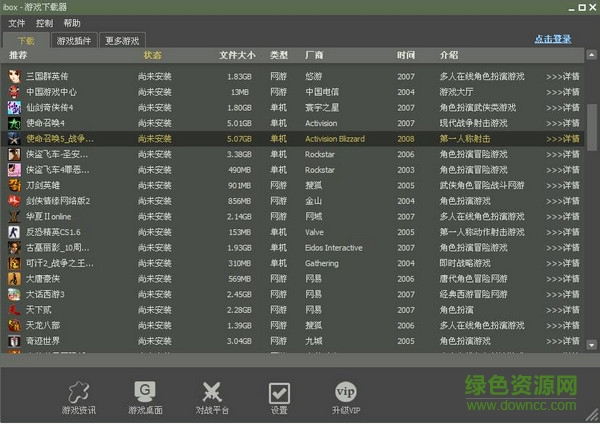Click the Activision Blizzard vendor cell

(335, 139)
